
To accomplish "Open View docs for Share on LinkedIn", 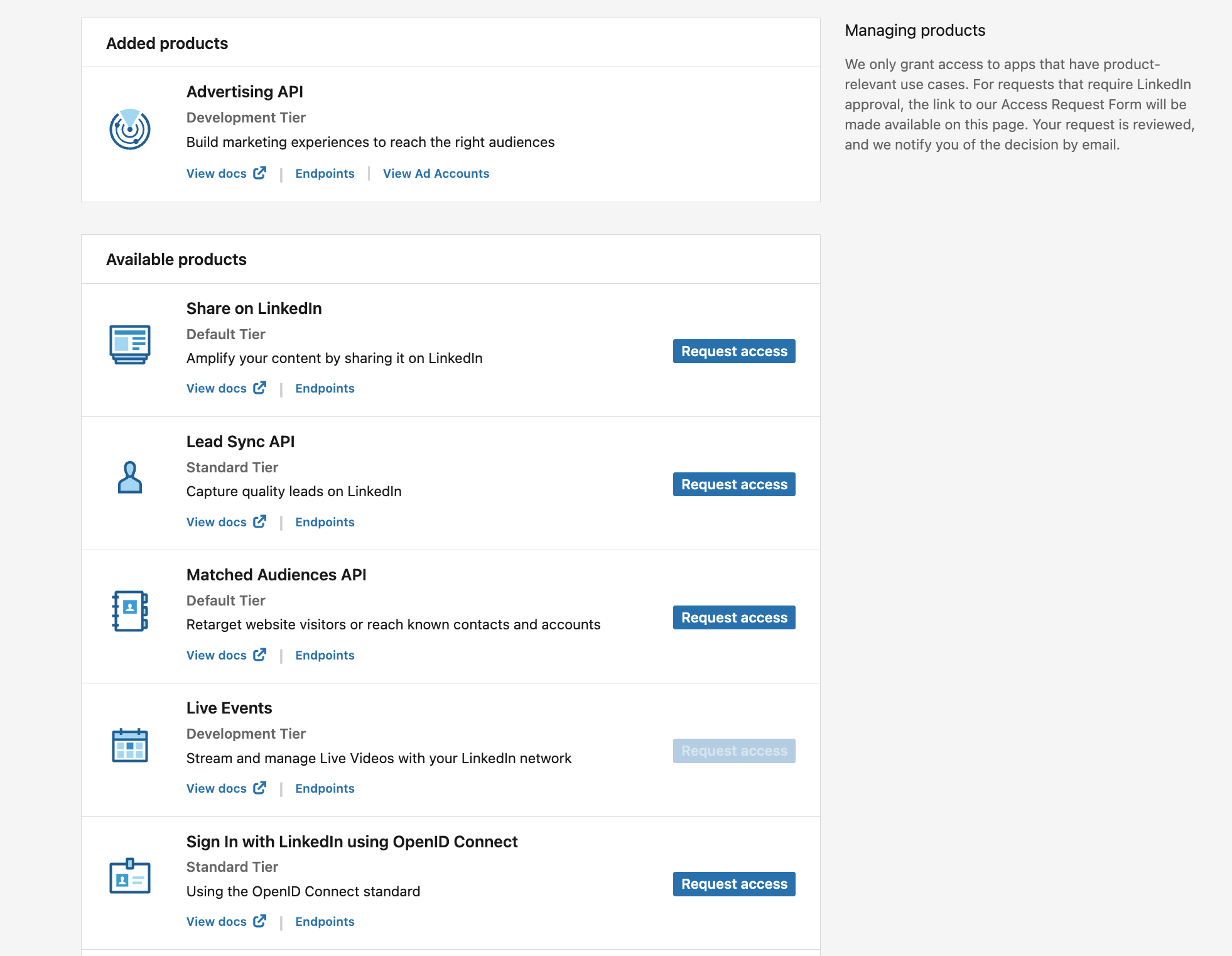I will point(226,388).
